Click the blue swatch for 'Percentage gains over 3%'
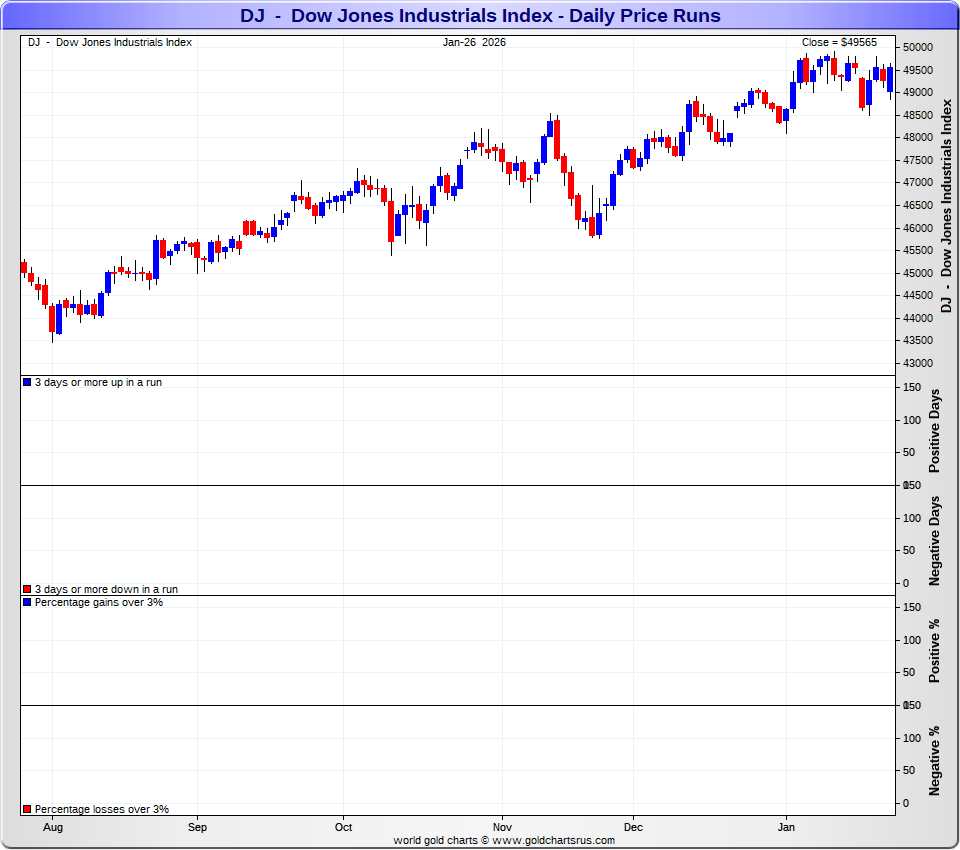Screen dimensions: 960x850 coord(27,602)
